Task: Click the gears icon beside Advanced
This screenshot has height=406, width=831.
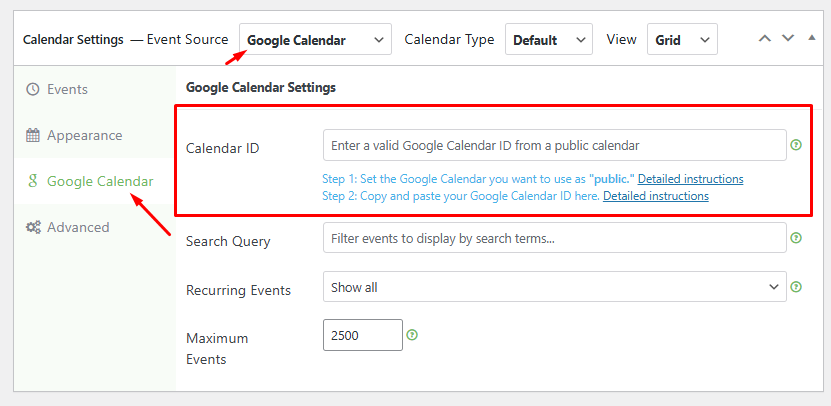Action: click(33, 227)
